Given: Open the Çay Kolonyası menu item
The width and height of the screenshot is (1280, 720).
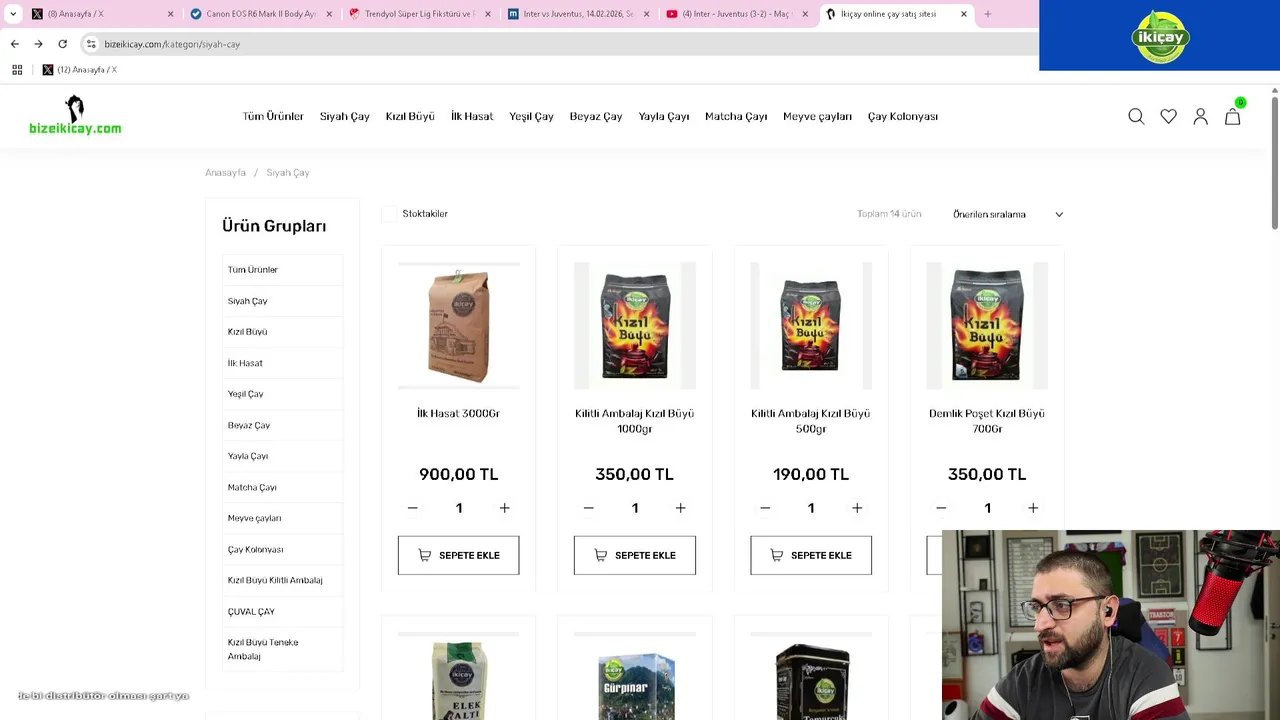Looking at the screenshot, I should click(x=903, y=117).
